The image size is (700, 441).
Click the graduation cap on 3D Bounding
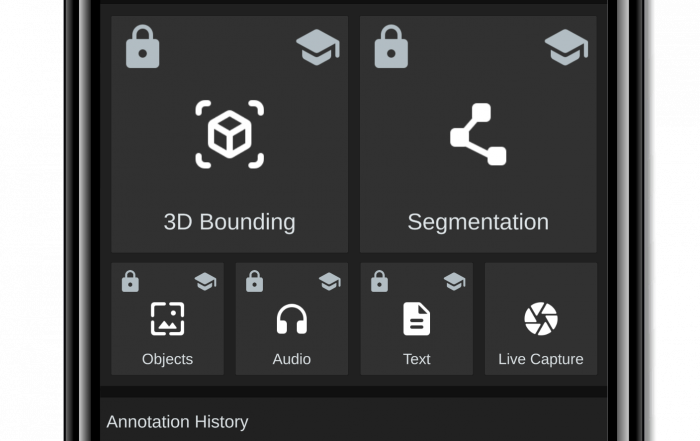point(317,47)
